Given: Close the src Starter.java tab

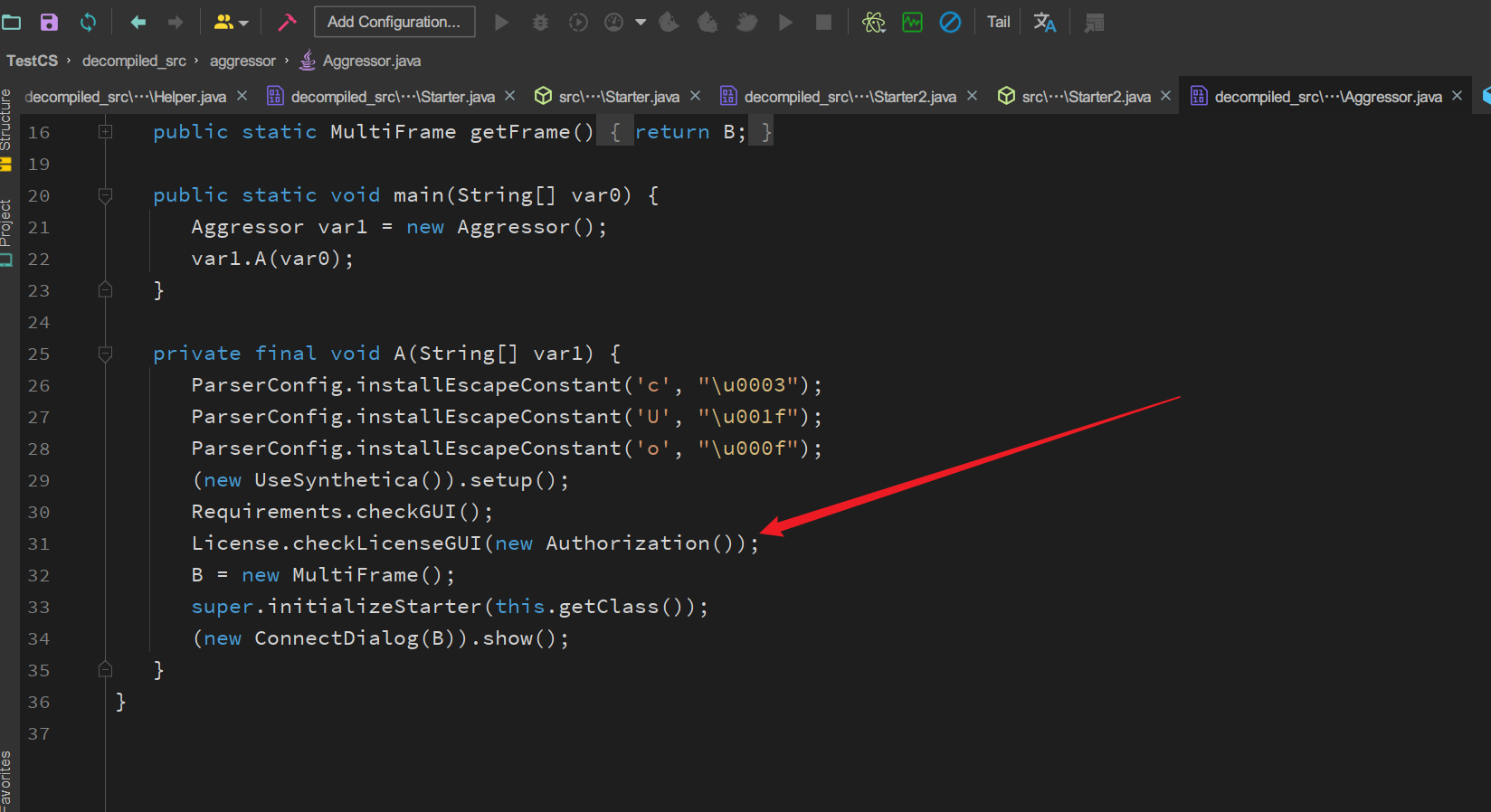Looking at the screenshot, I should click(695, 96).
